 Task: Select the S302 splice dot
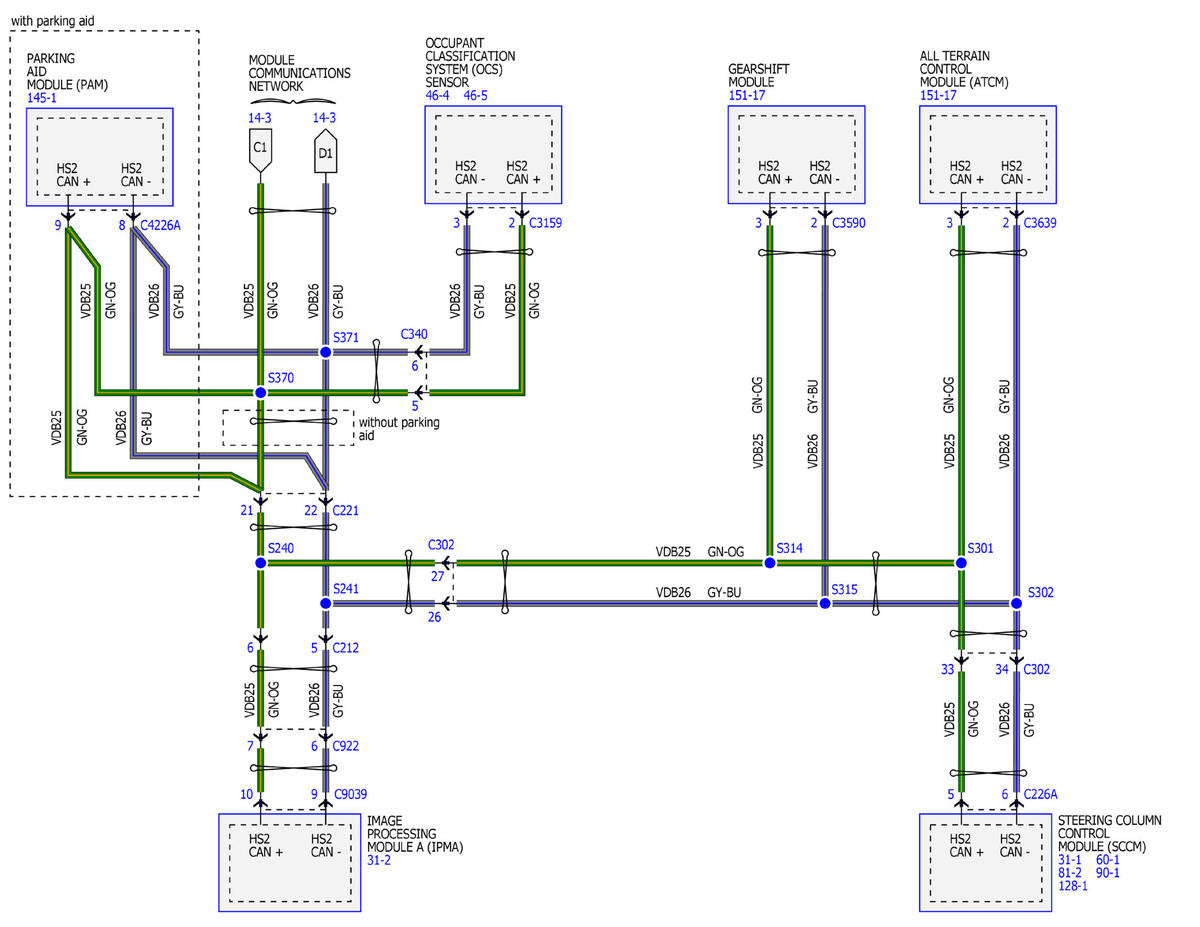(1017, 604)
